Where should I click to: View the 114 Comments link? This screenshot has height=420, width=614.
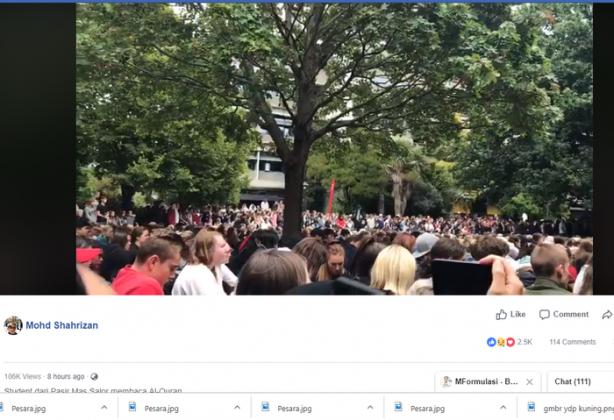[572, 342]
